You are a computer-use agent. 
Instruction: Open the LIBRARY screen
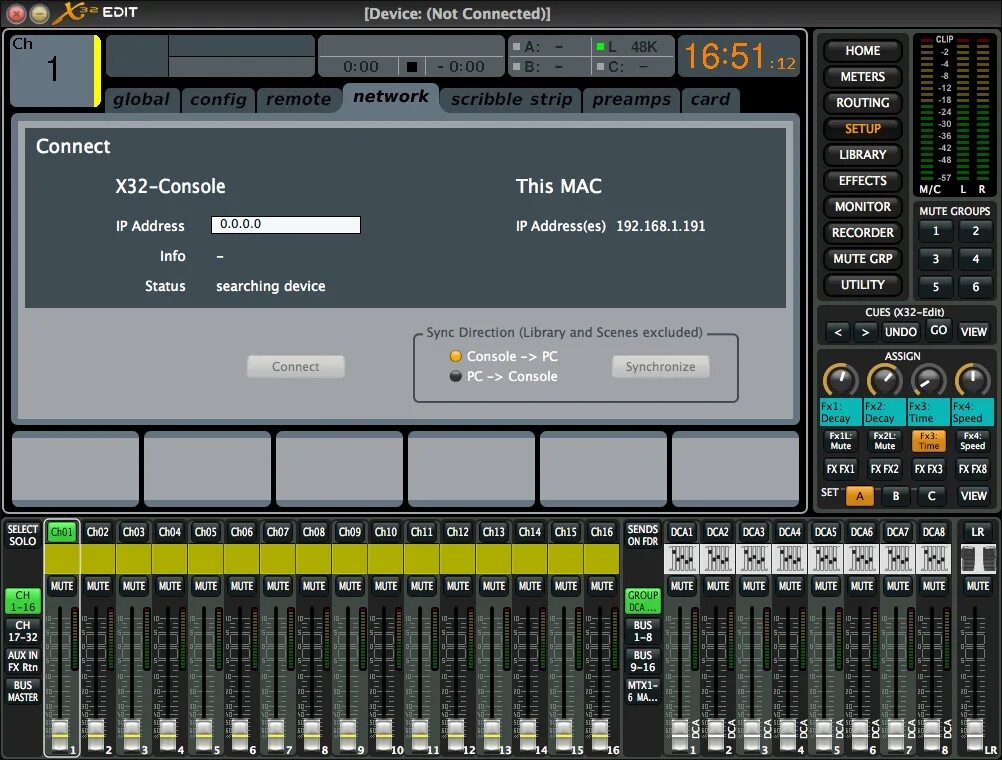862,155
